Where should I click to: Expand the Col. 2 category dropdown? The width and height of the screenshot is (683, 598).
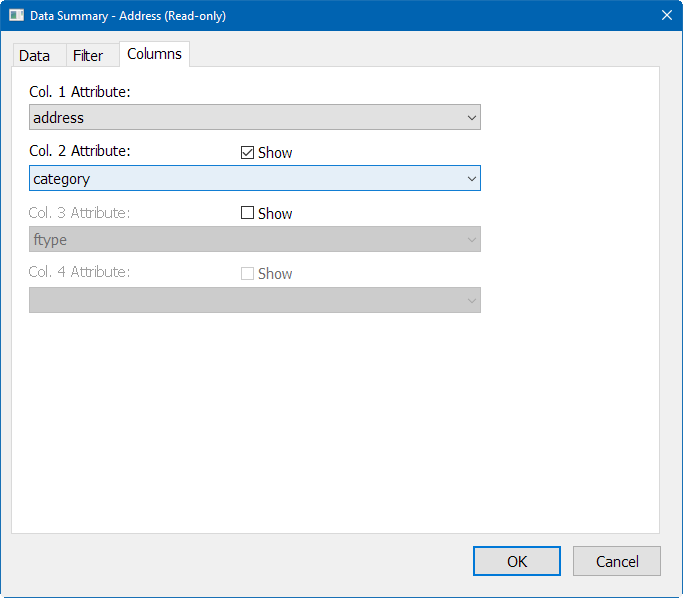pos(255,179)
